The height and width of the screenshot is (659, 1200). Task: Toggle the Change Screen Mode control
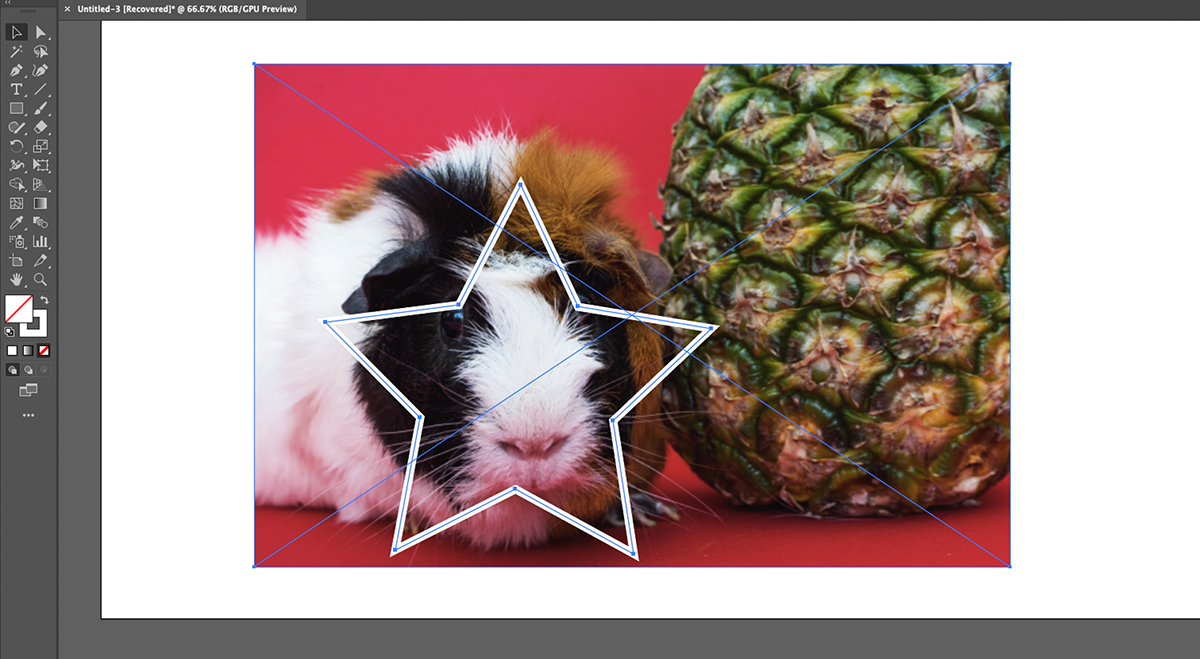pos(28,388)
